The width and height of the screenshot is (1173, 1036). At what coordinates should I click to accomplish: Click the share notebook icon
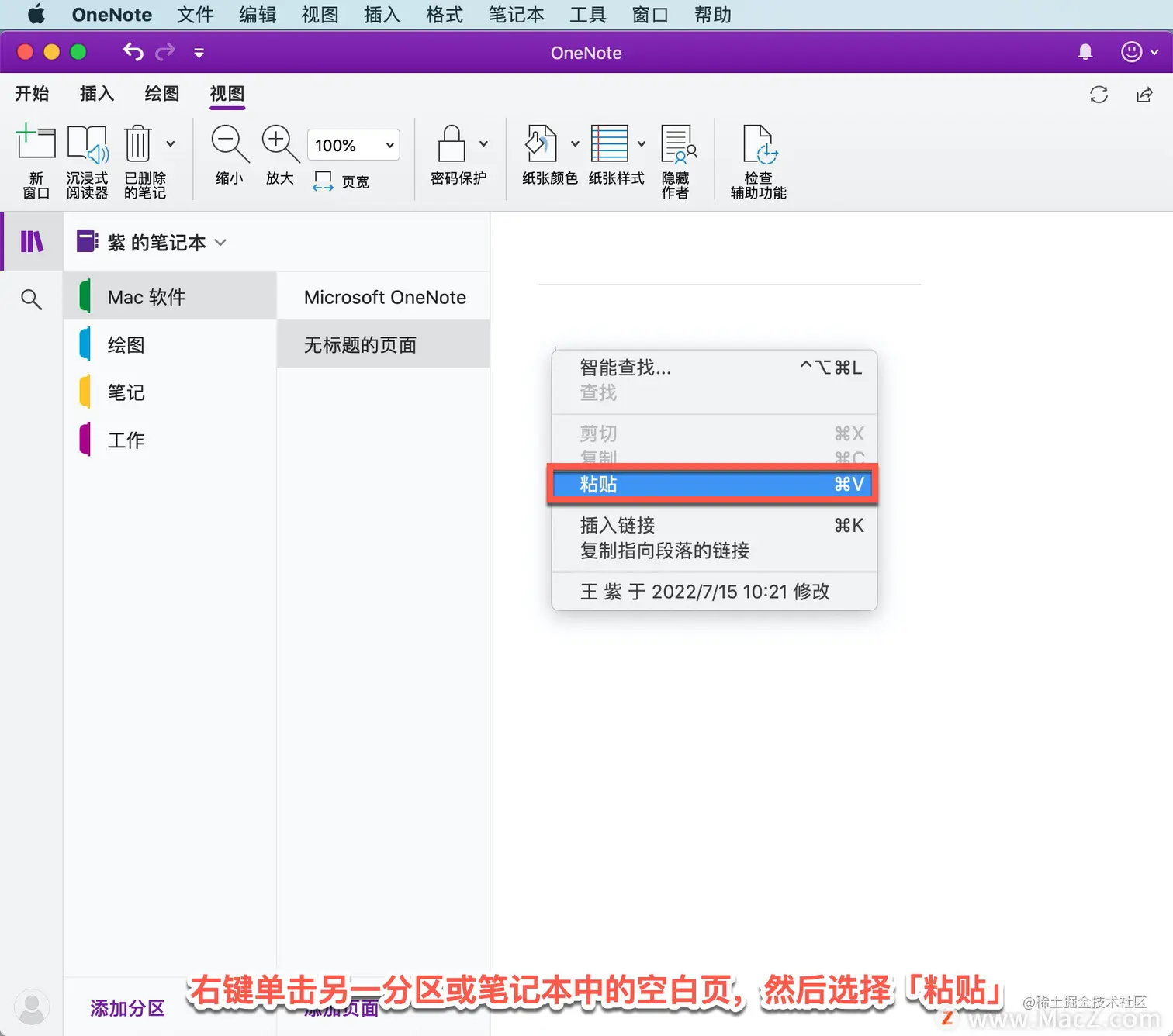tap(1144, 95)
